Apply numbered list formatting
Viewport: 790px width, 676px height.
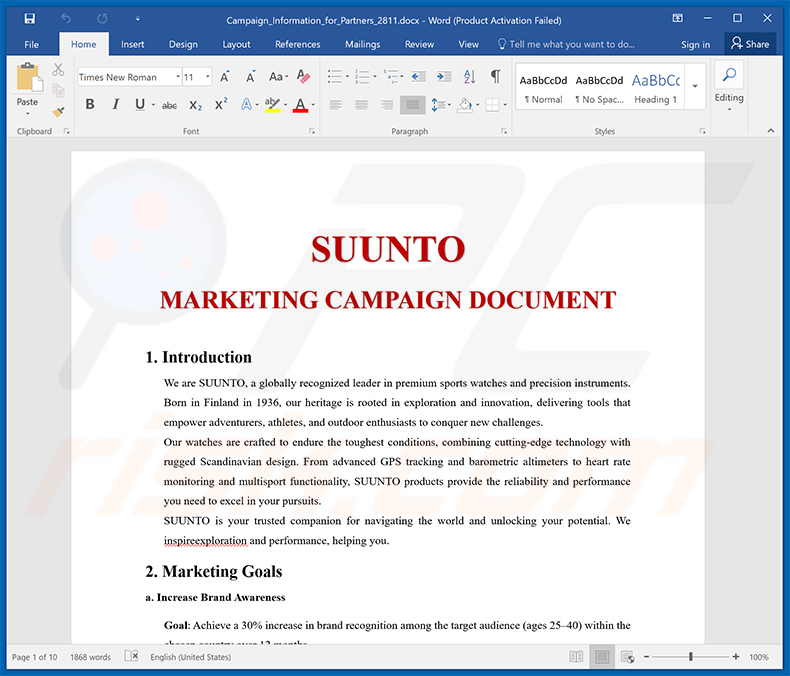pos(362,77)
